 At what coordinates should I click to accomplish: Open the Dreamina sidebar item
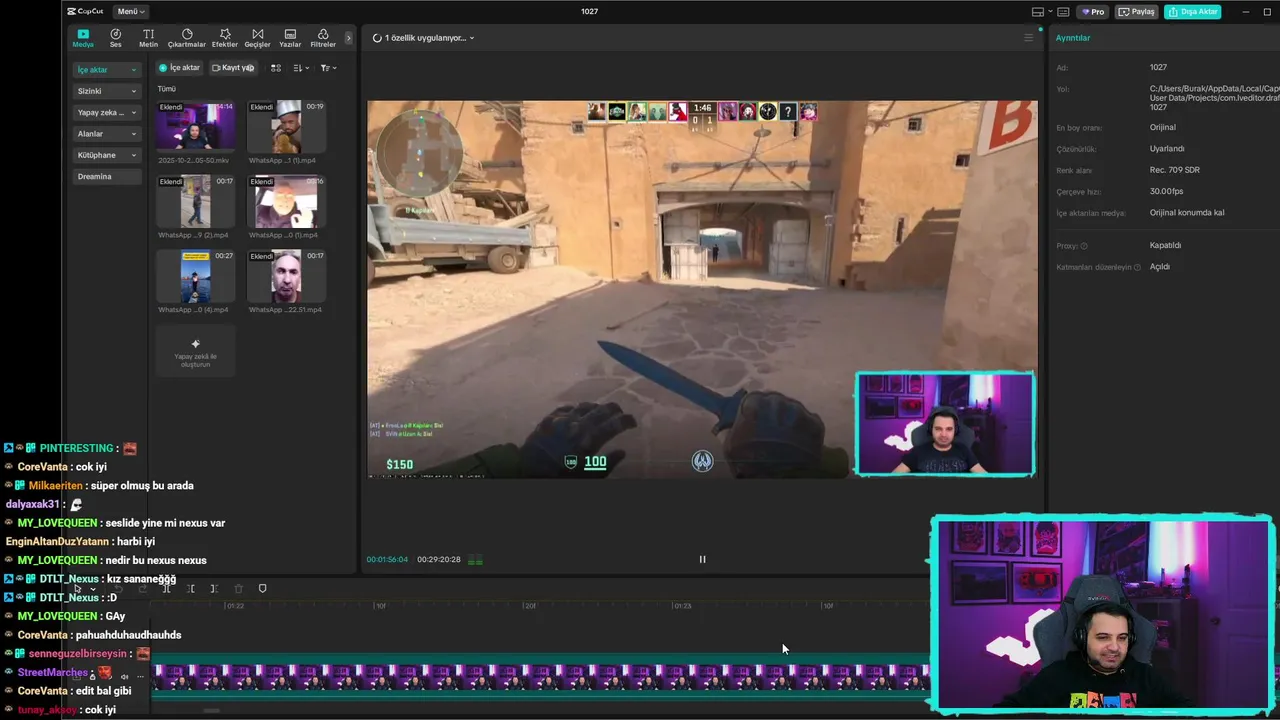[106, 176]
